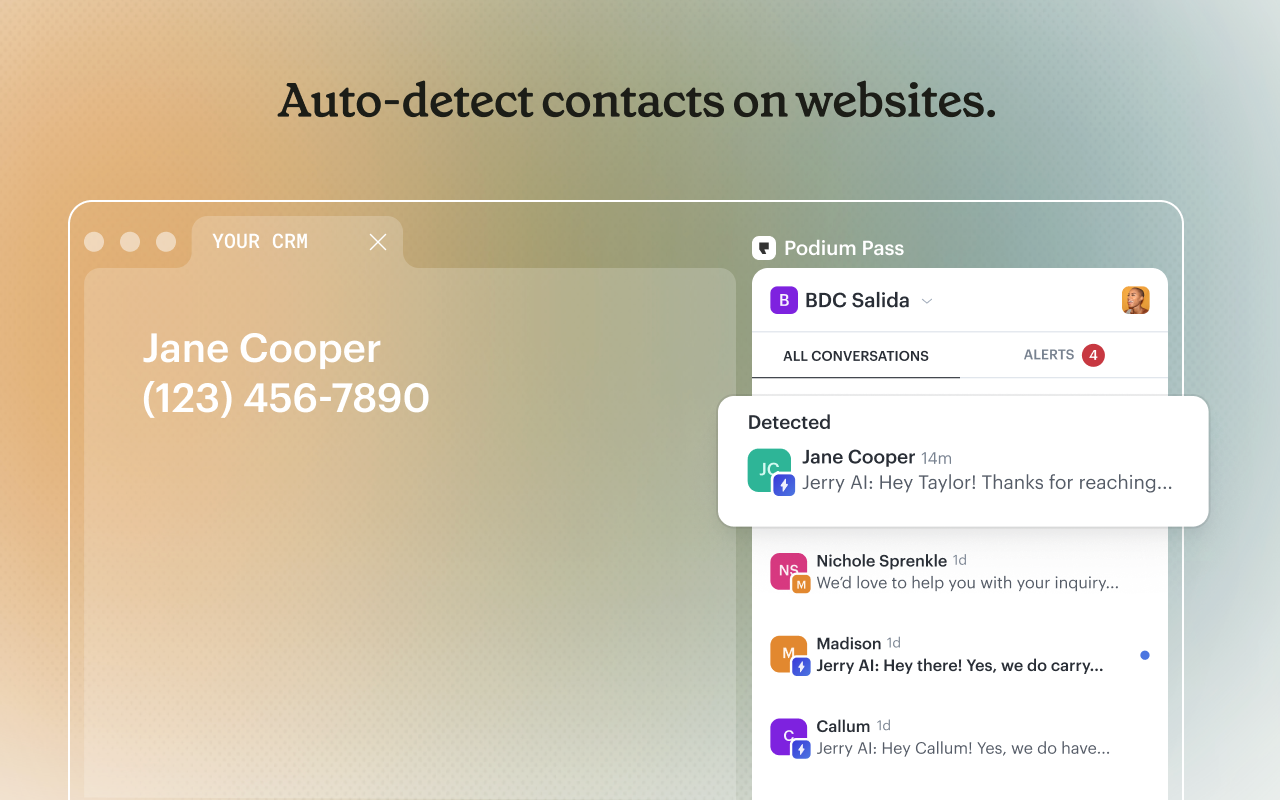Select the YOUR CRM browser tab
Image resolution: width=1280 pixels, height=800 pixels.
(x=297, y=242)
